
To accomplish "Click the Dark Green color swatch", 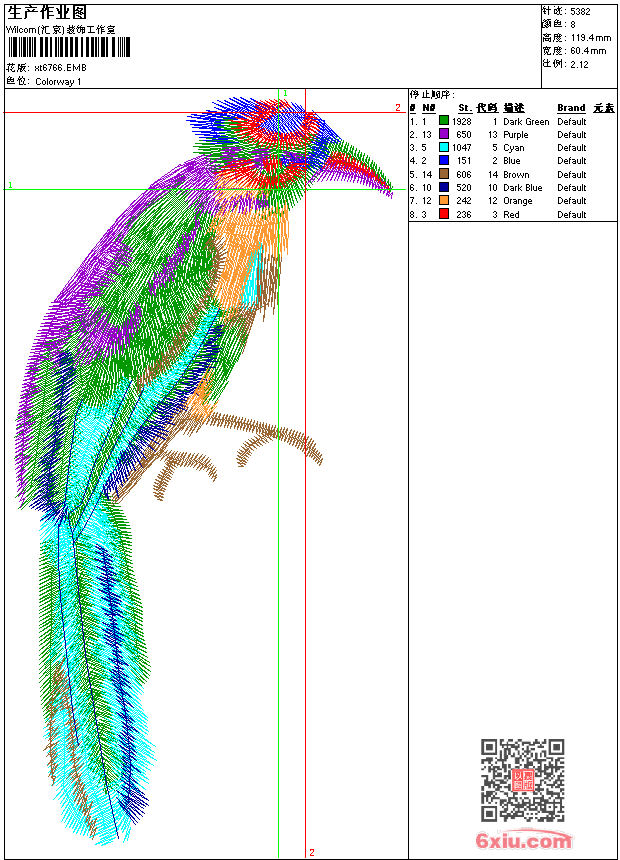I will pyautogui.click(x=444, y=121).
